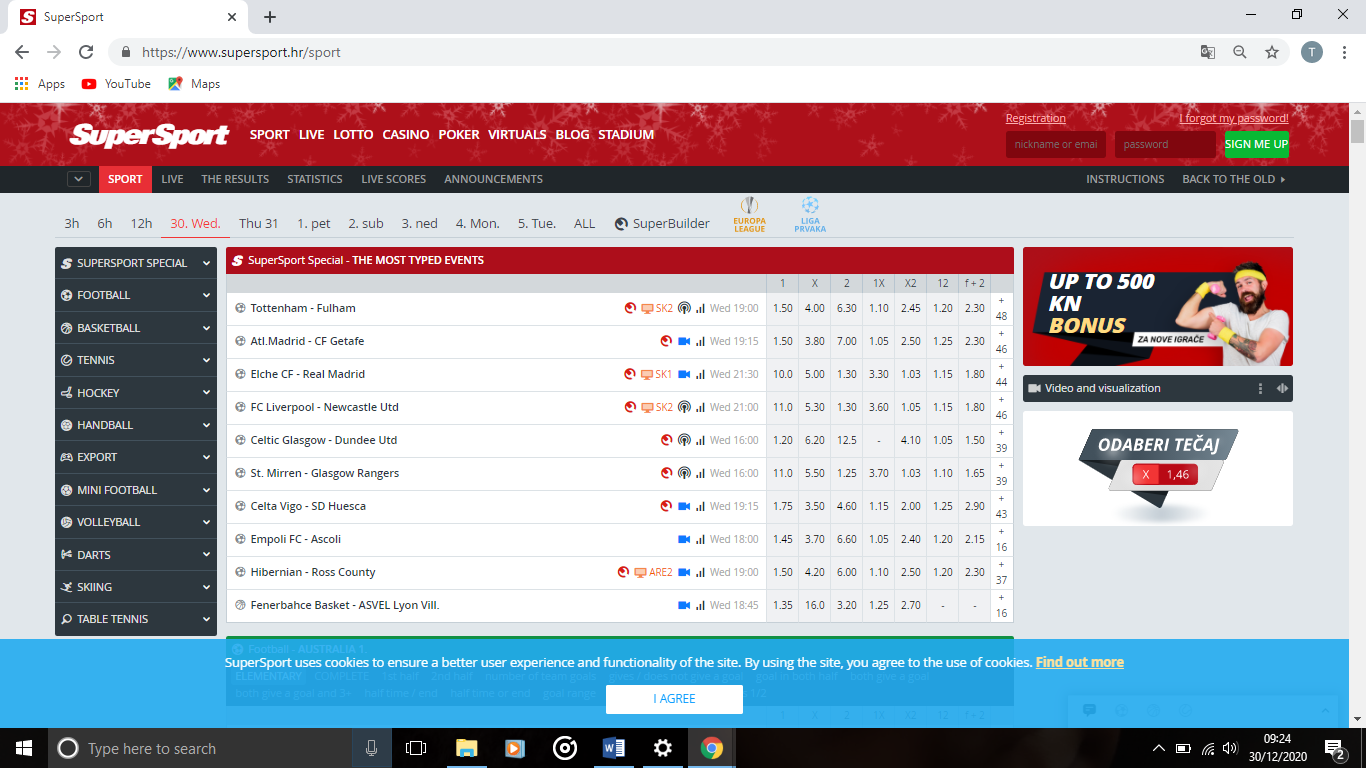Click the video camera icon for Atl.Madrid - CF Getafe

point(684,341)
